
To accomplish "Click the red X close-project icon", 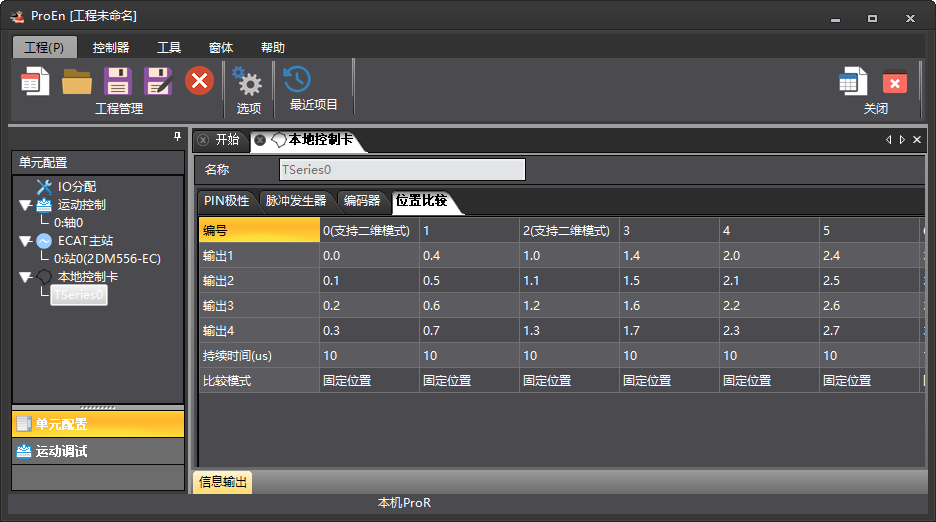I will 199,81.
